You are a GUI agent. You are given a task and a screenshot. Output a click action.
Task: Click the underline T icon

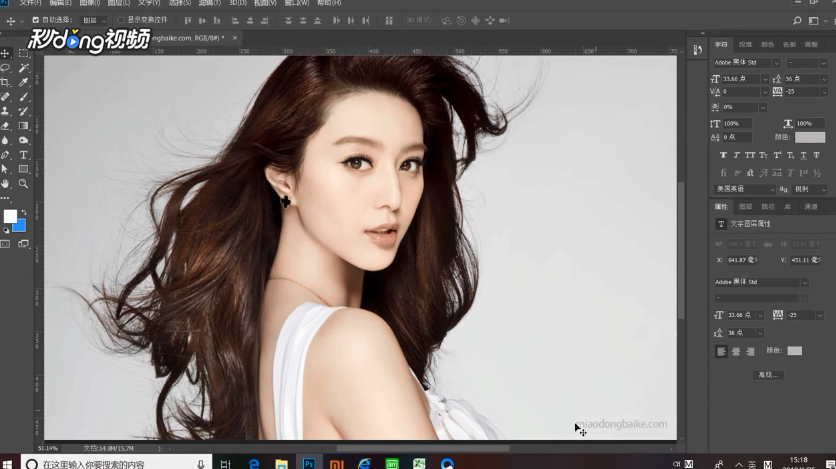click(x=803, y=155)
